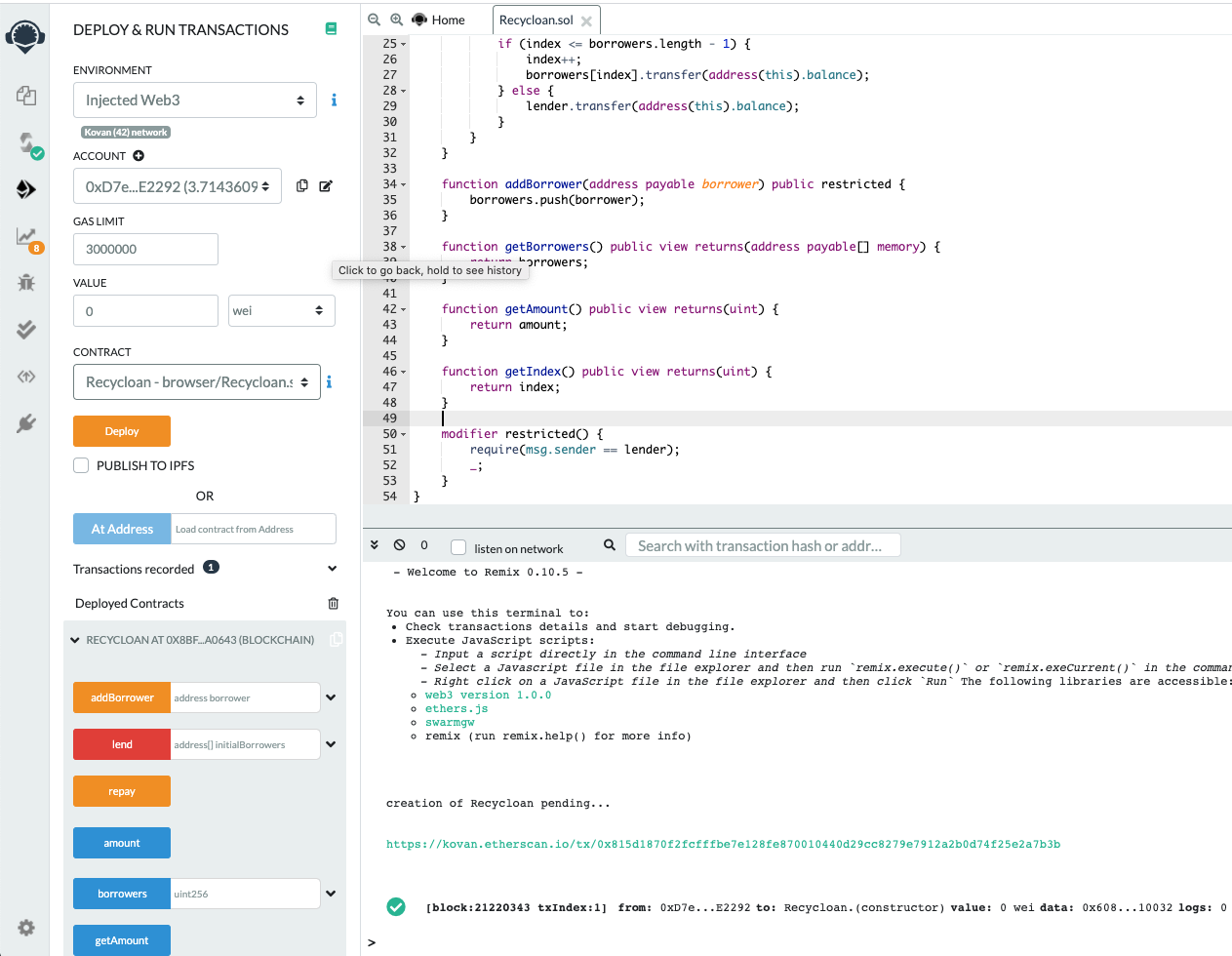Viewport: 1232px width, 956px height.
Task: Open the Environment dropdown Injected Web3
Action: pos(195,100)
